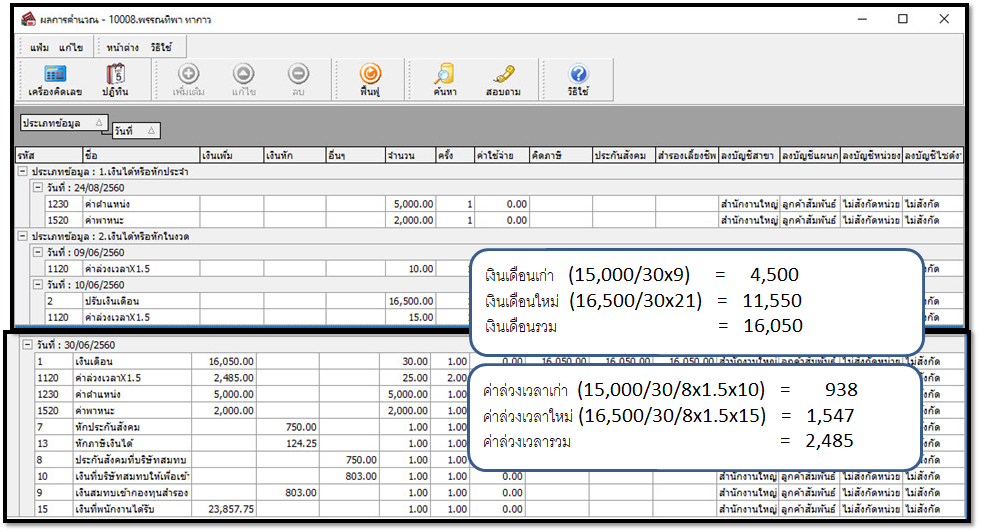Open the ค้นหา search tool

click(x=444, y=80)
